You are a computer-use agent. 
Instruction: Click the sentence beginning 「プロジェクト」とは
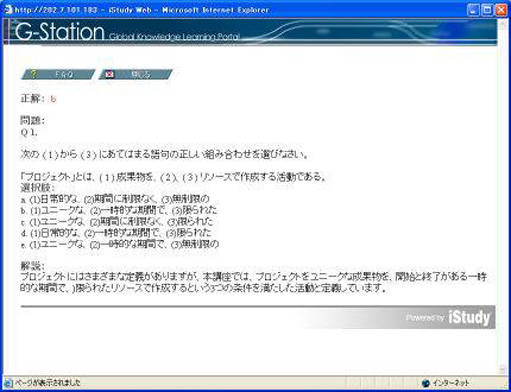(173, 177)
